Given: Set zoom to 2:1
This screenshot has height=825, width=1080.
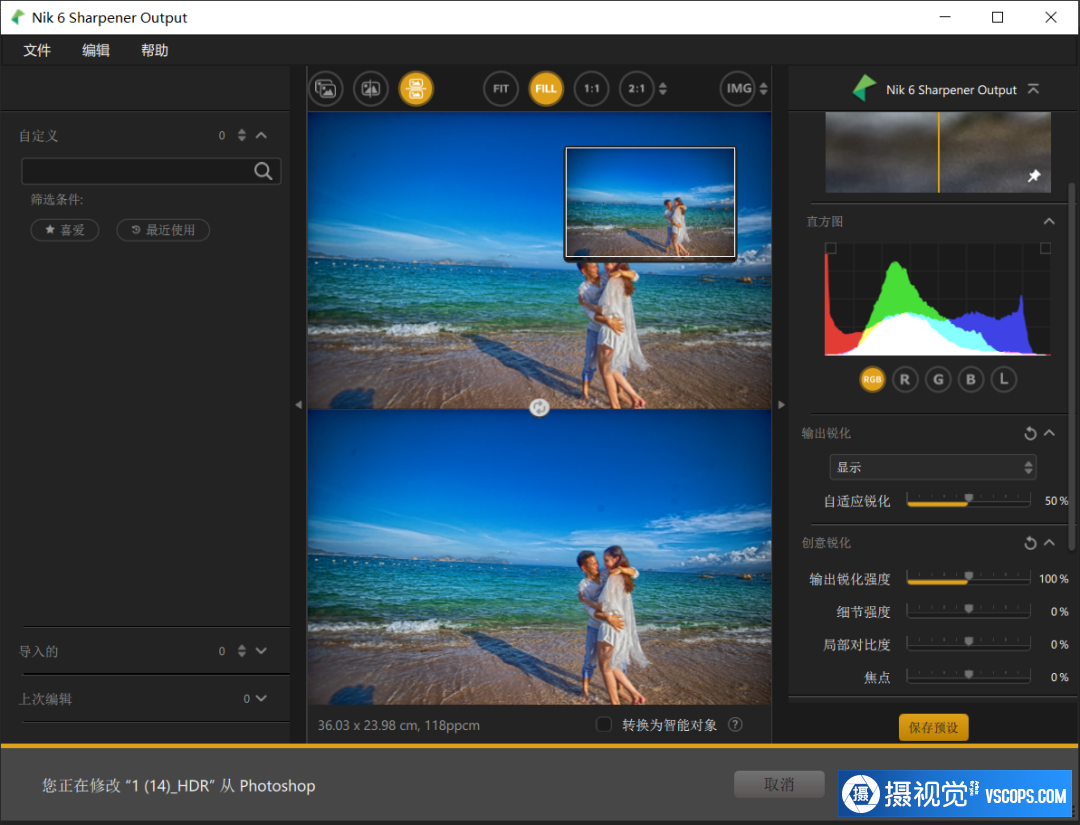Looking at the screenshot, I should [636, 89].
